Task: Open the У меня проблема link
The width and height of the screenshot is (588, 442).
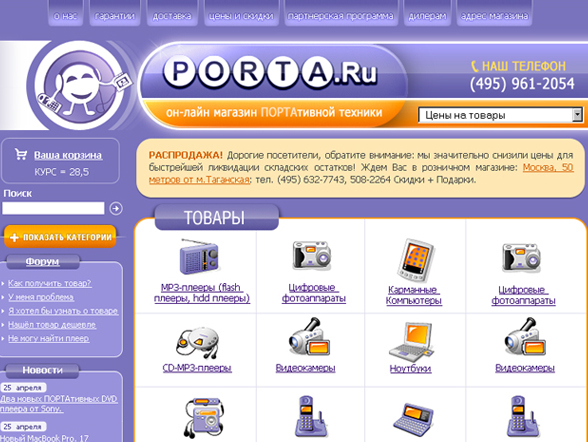Action: click(41, 297)
